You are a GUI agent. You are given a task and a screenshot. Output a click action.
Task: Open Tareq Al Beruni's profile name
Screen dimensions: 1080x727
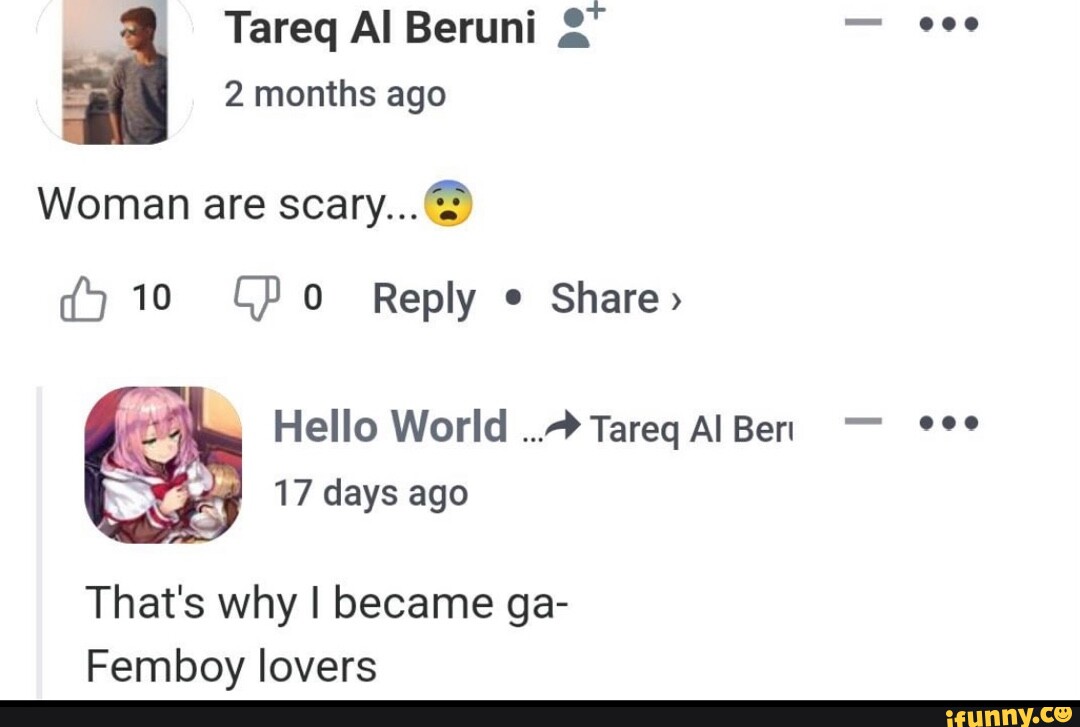(380, 29)
